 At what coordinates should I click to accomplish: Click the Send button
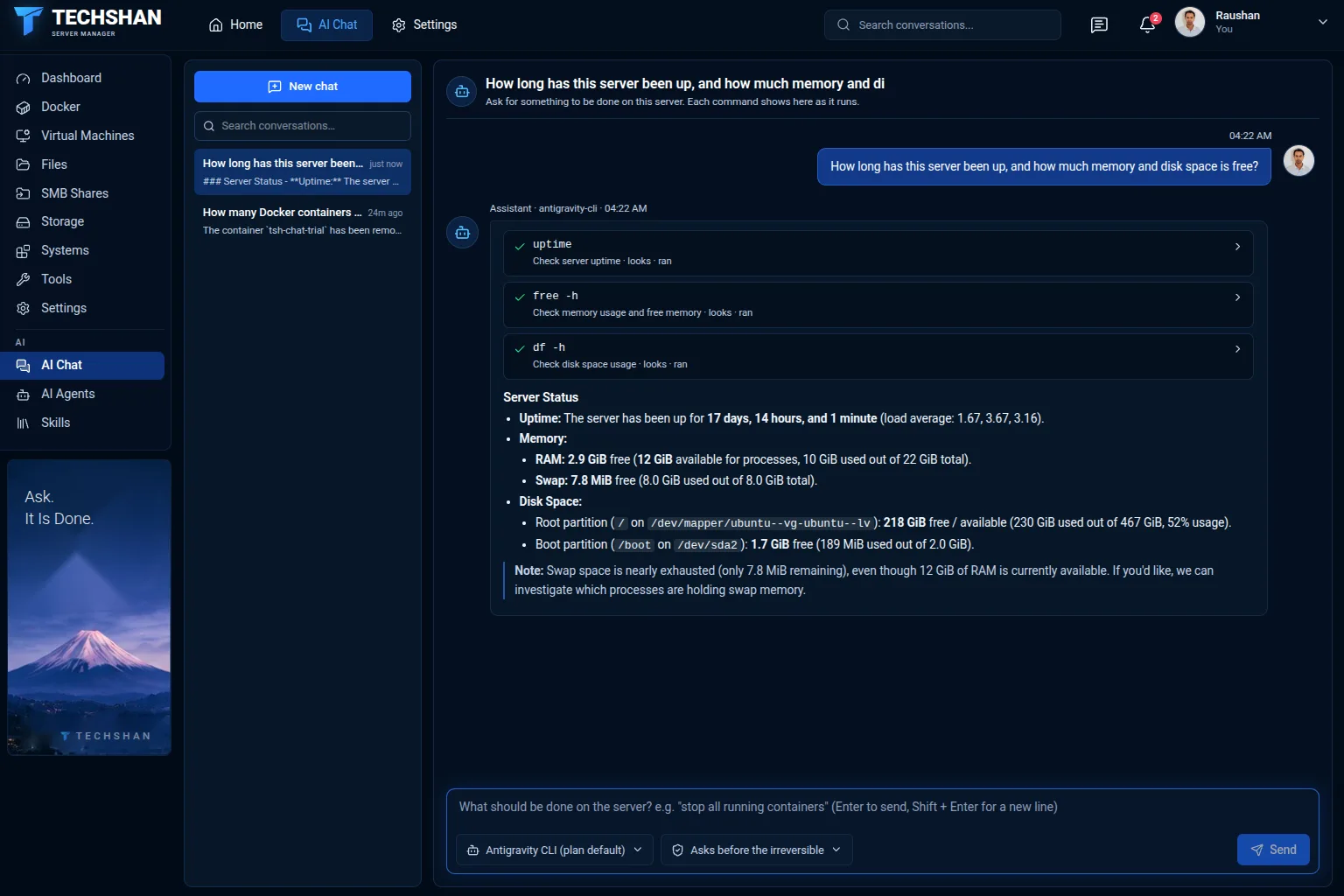tap(1273, 850)
